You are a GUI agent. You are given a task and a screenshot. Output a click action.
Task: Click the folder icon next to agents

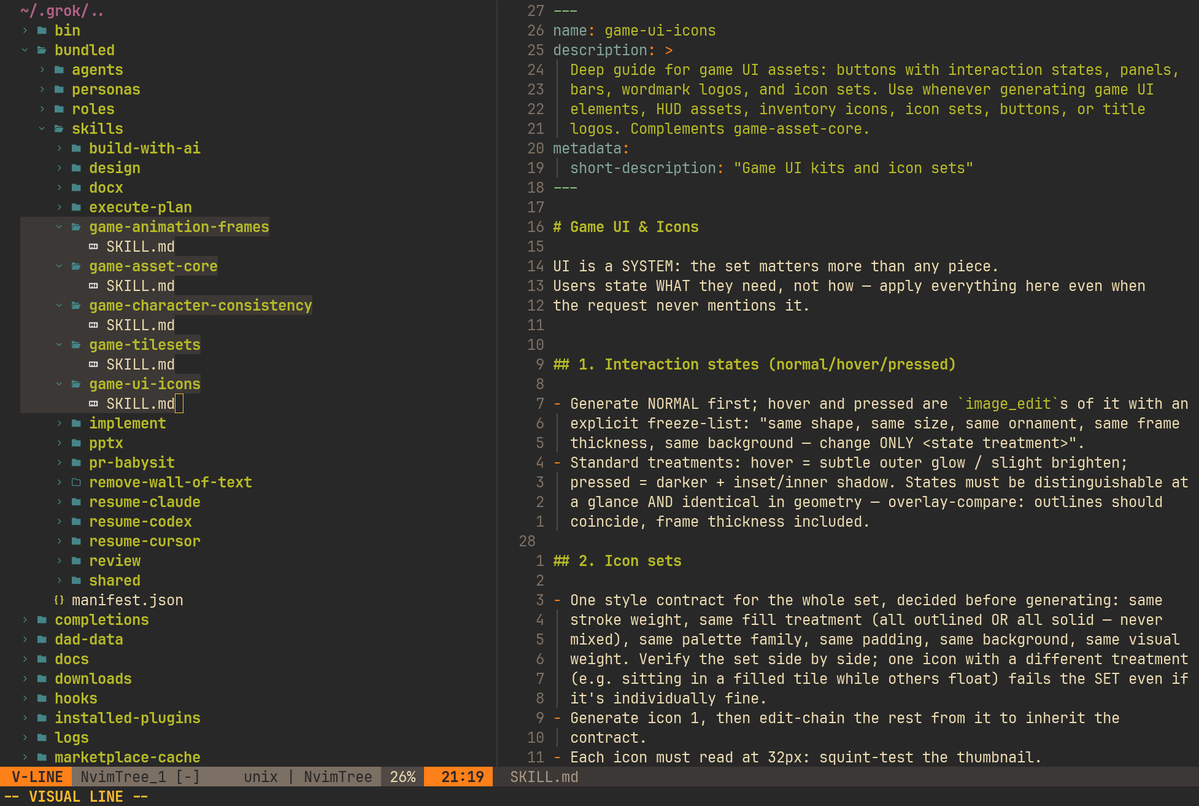(x=59, y=70)
